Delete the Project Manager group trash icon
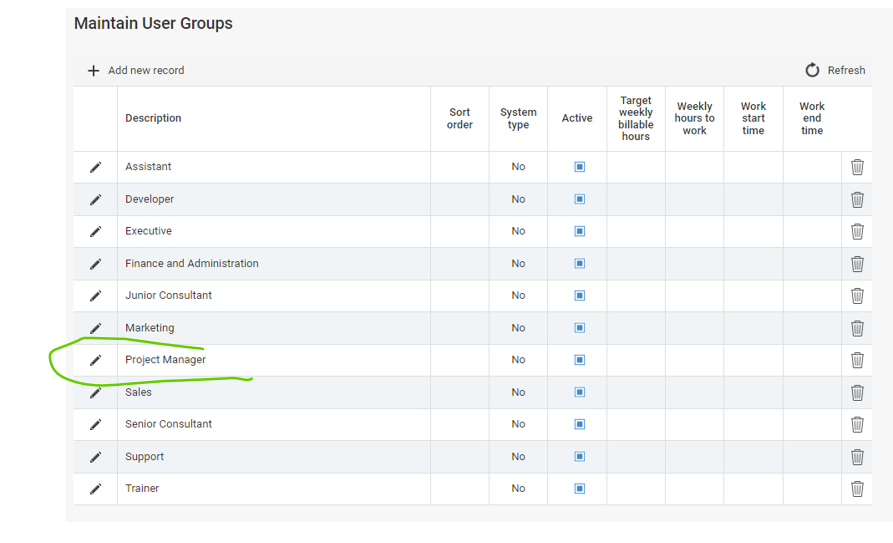This screenshot has width=893, height=543. [x=857, y=360]
